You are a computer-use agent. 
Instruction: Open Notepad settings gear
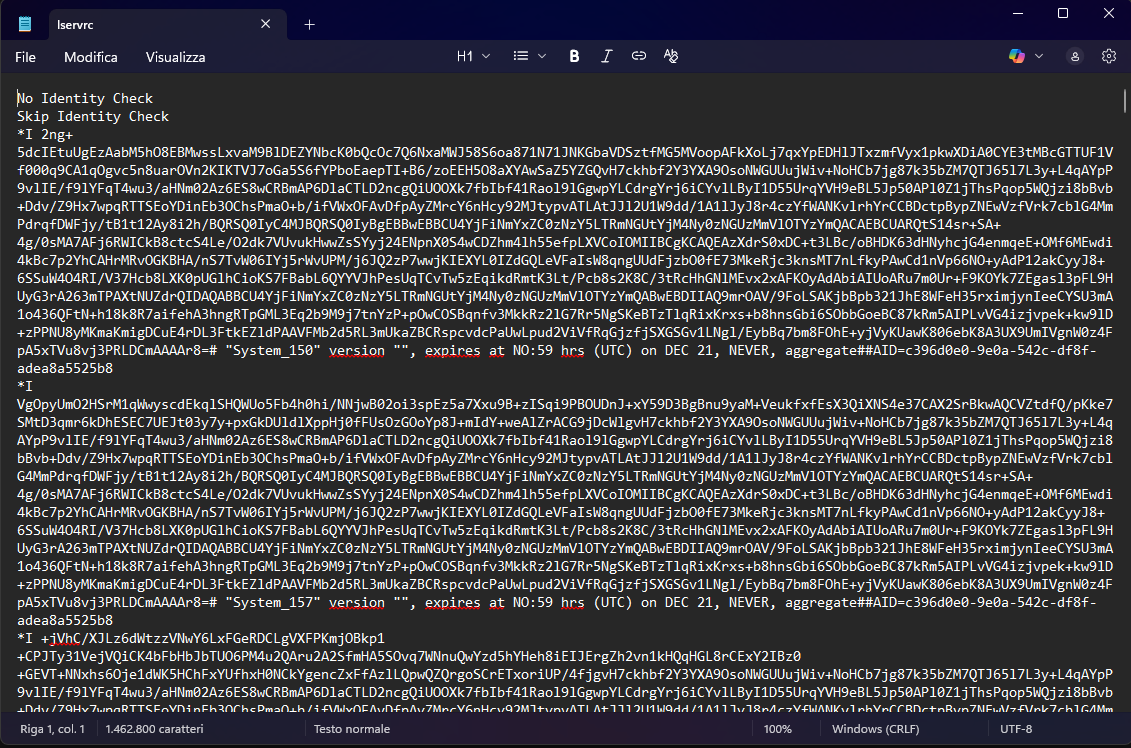1108,57
